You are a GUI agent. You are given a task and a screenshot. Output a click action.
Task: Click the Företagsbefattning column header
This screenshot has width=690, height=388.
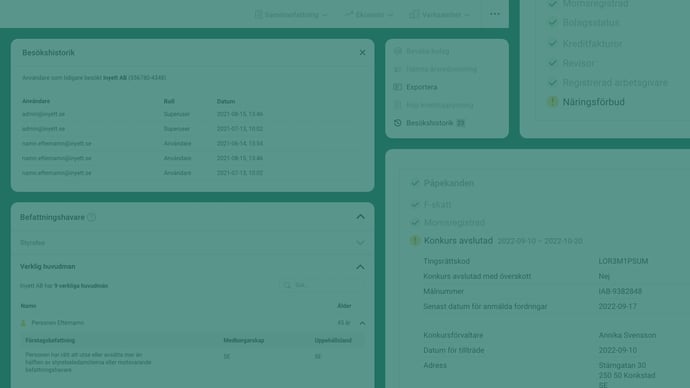tap(50, 340)
